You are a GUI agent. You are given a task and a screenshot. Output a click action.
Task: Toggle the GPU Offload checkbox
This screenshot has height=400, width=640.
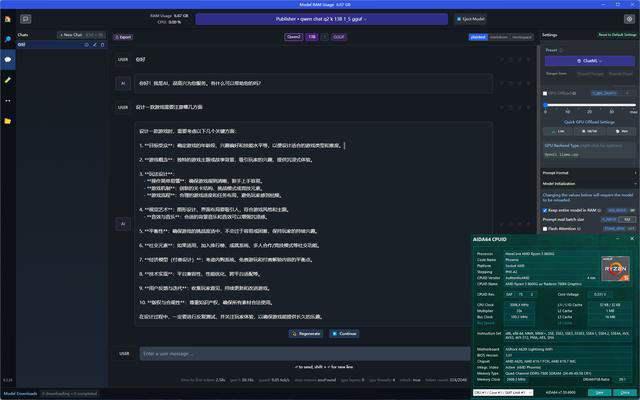(546, 92)
